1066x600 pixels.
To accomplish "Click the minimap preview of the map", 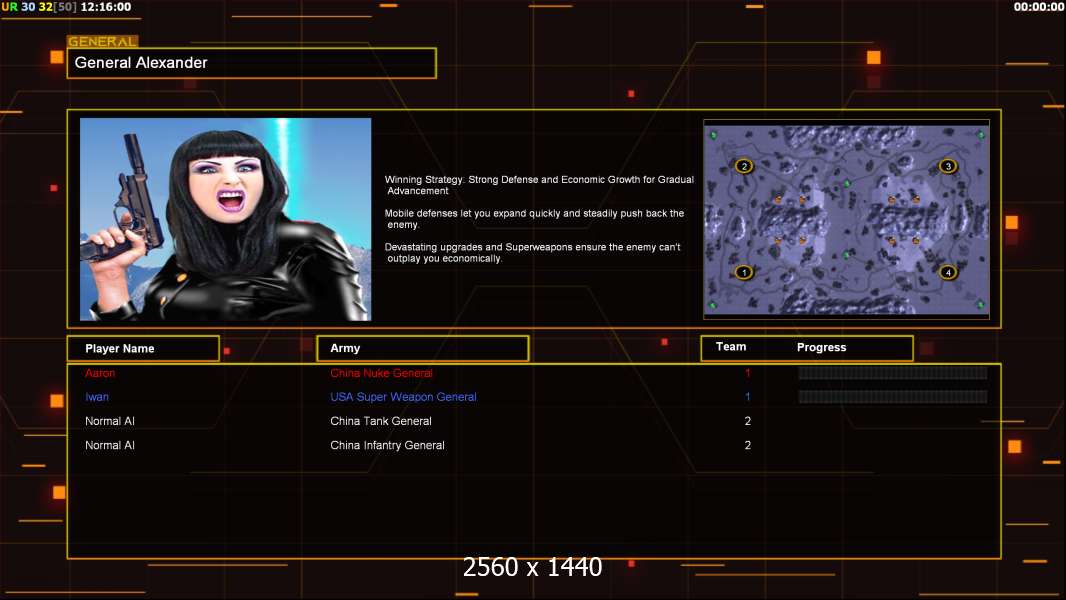I will point(846,219).
